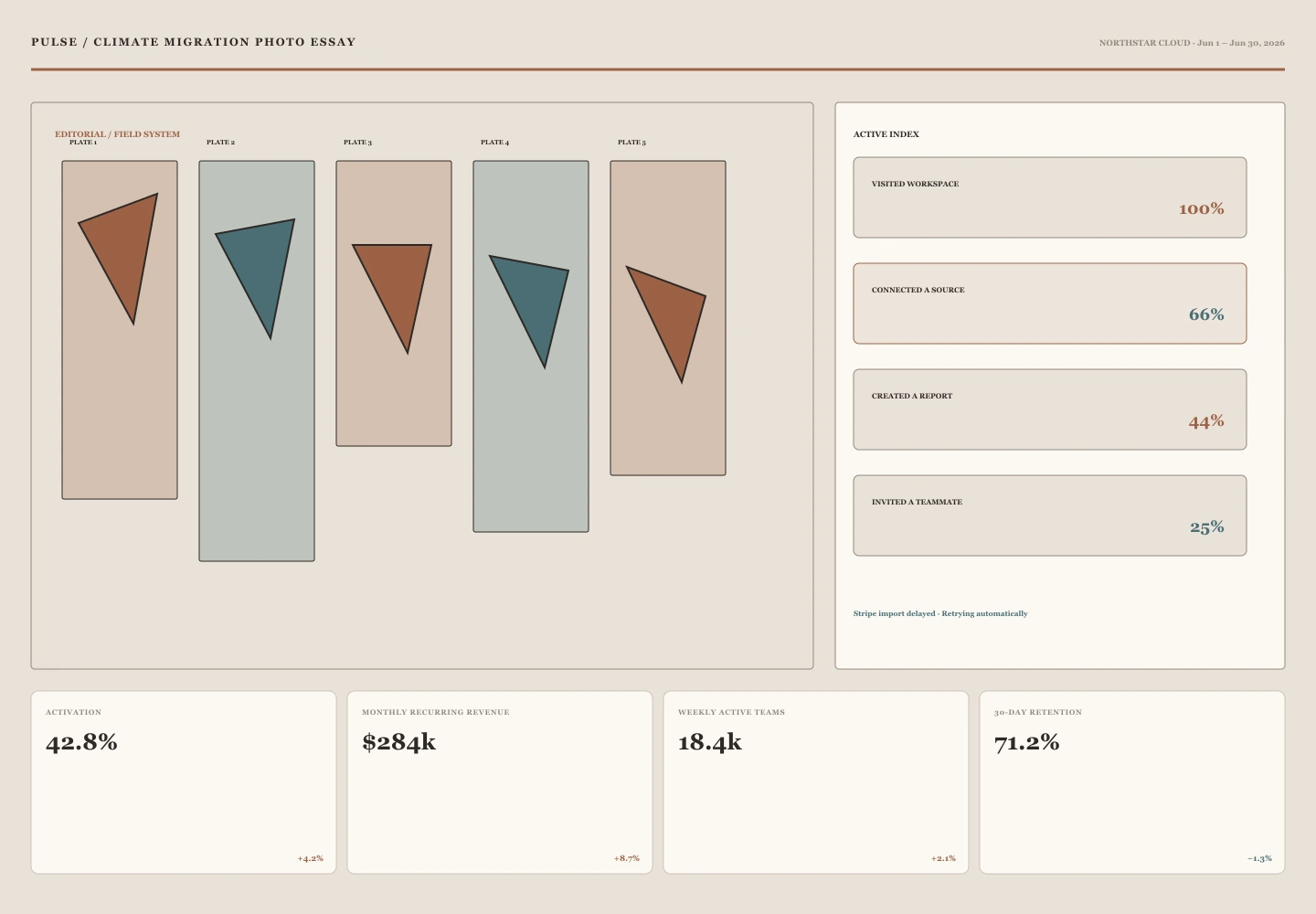The image size is (1316, 914).
Task: Open the Plate 1 tall card
Action: tap(120, 330)
